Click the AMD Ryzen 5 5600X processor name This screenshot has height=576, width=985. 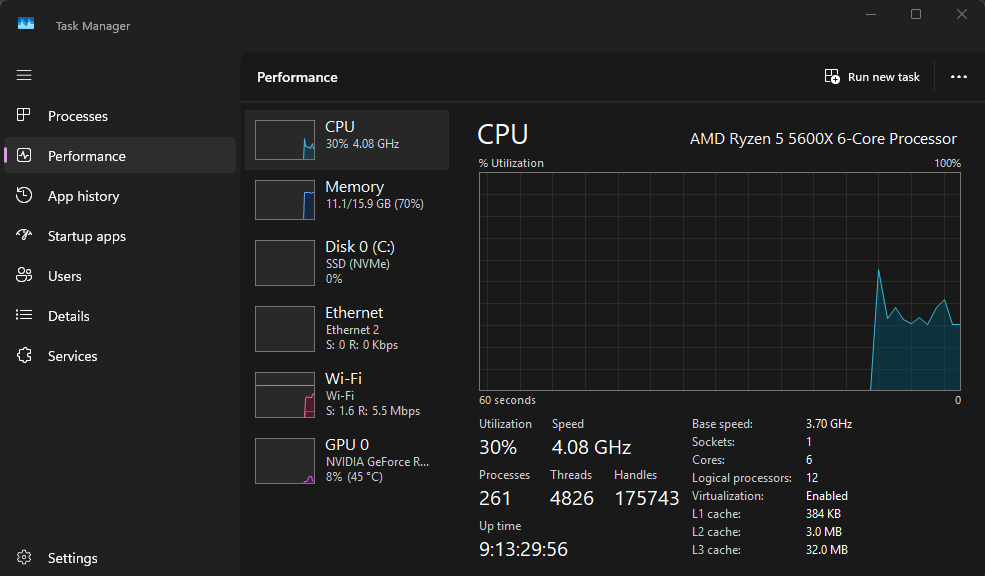click(824, 139)
